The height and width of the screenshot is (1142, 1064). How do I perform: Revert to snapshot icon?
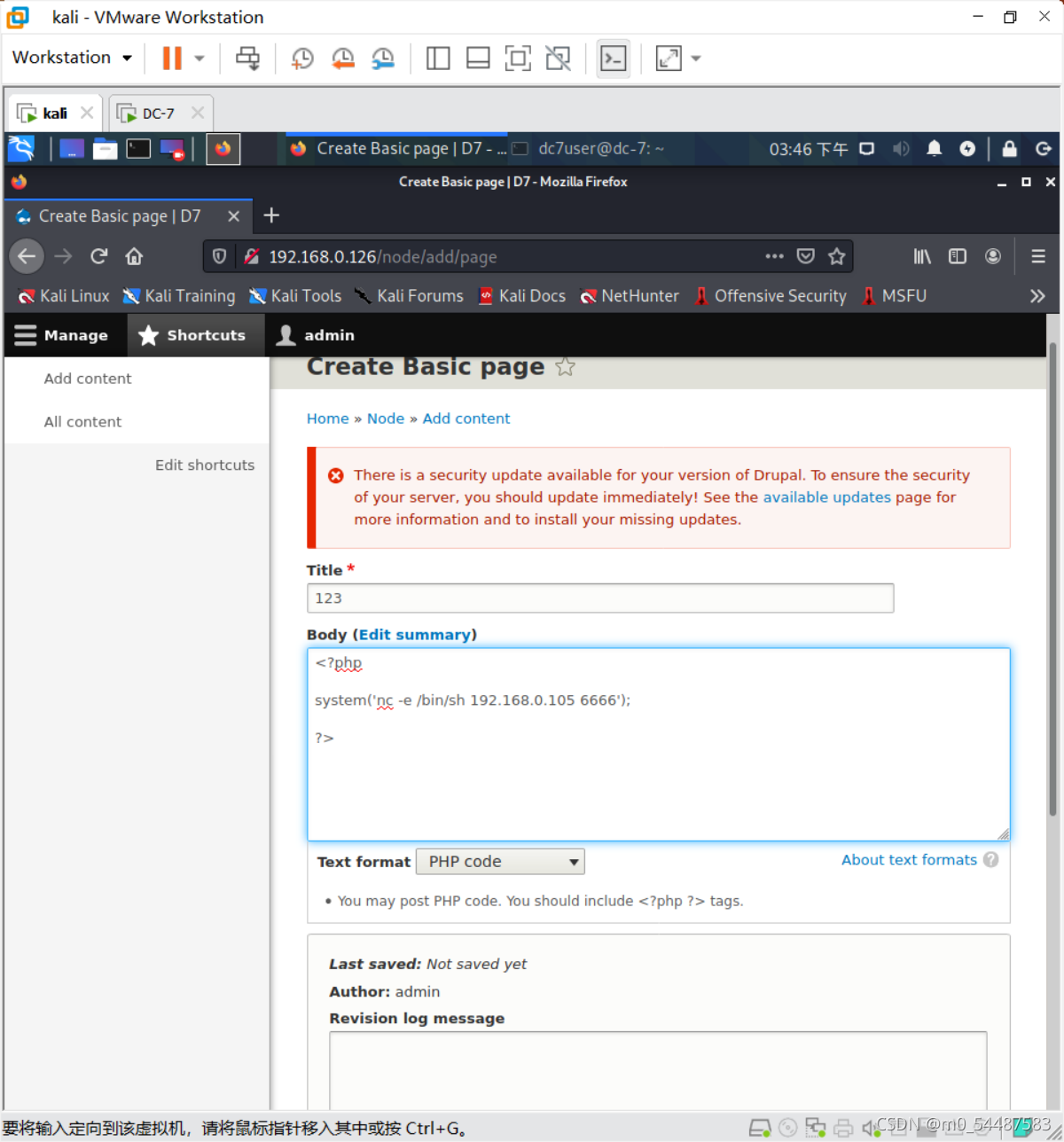coord(342,59)
